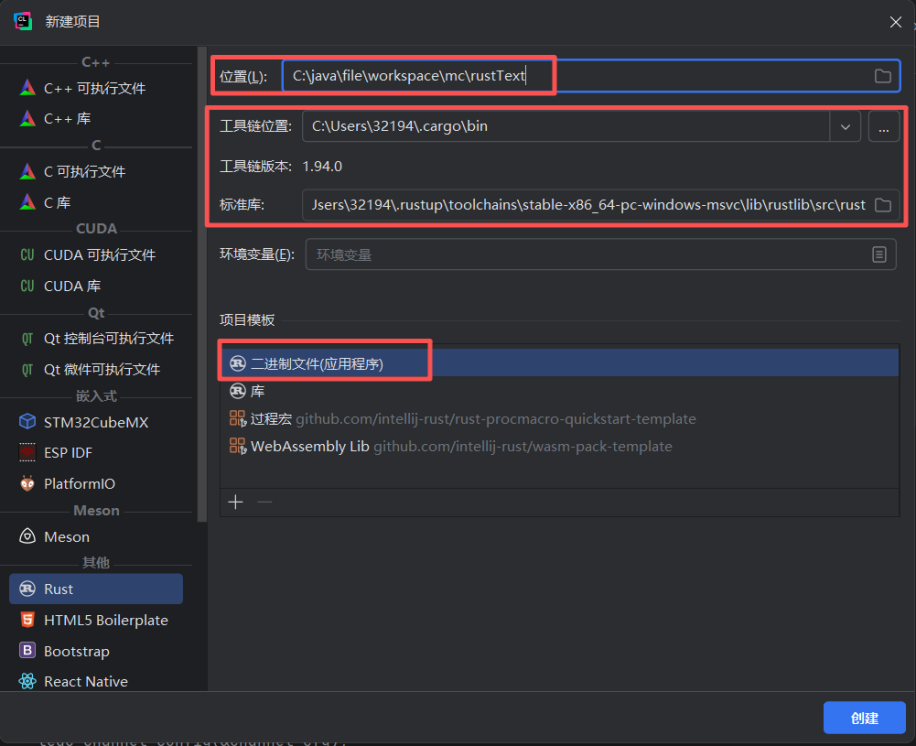Click the sidebar vertical scrollbar
916x746 pixels.
pos(202,285)
